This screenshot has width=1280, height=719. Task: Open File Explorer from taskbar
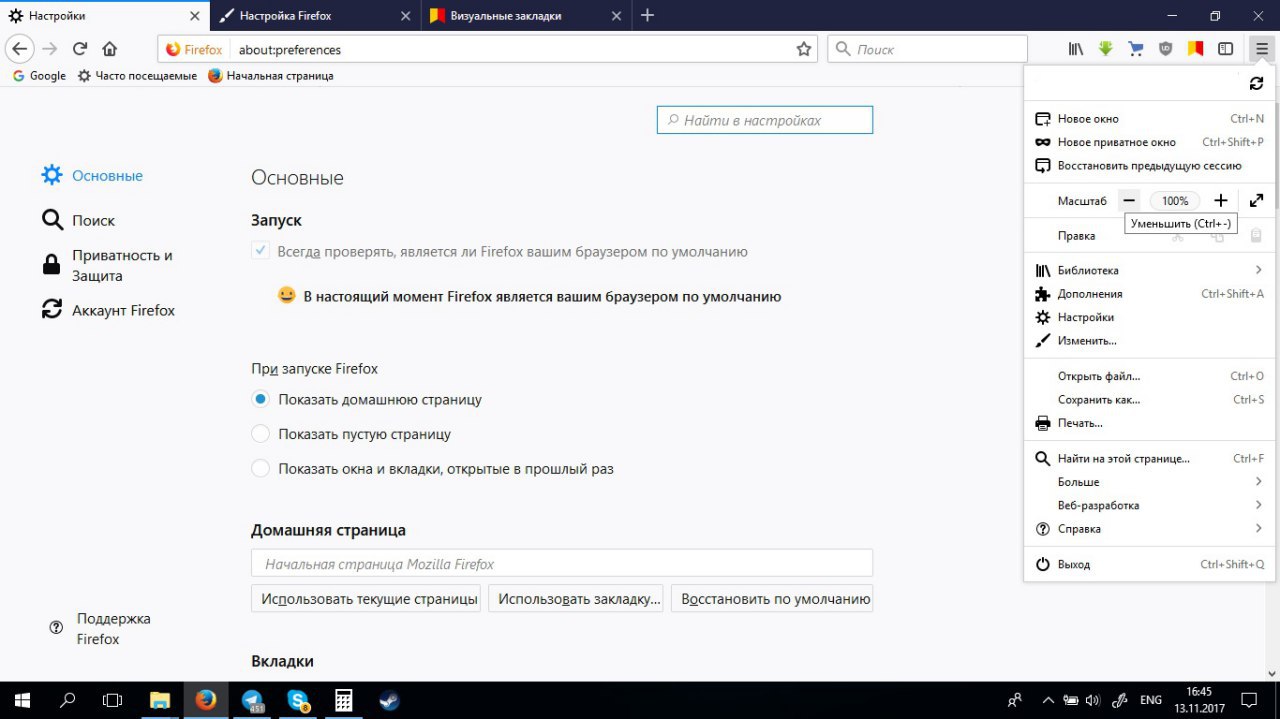tap(160, 700)
